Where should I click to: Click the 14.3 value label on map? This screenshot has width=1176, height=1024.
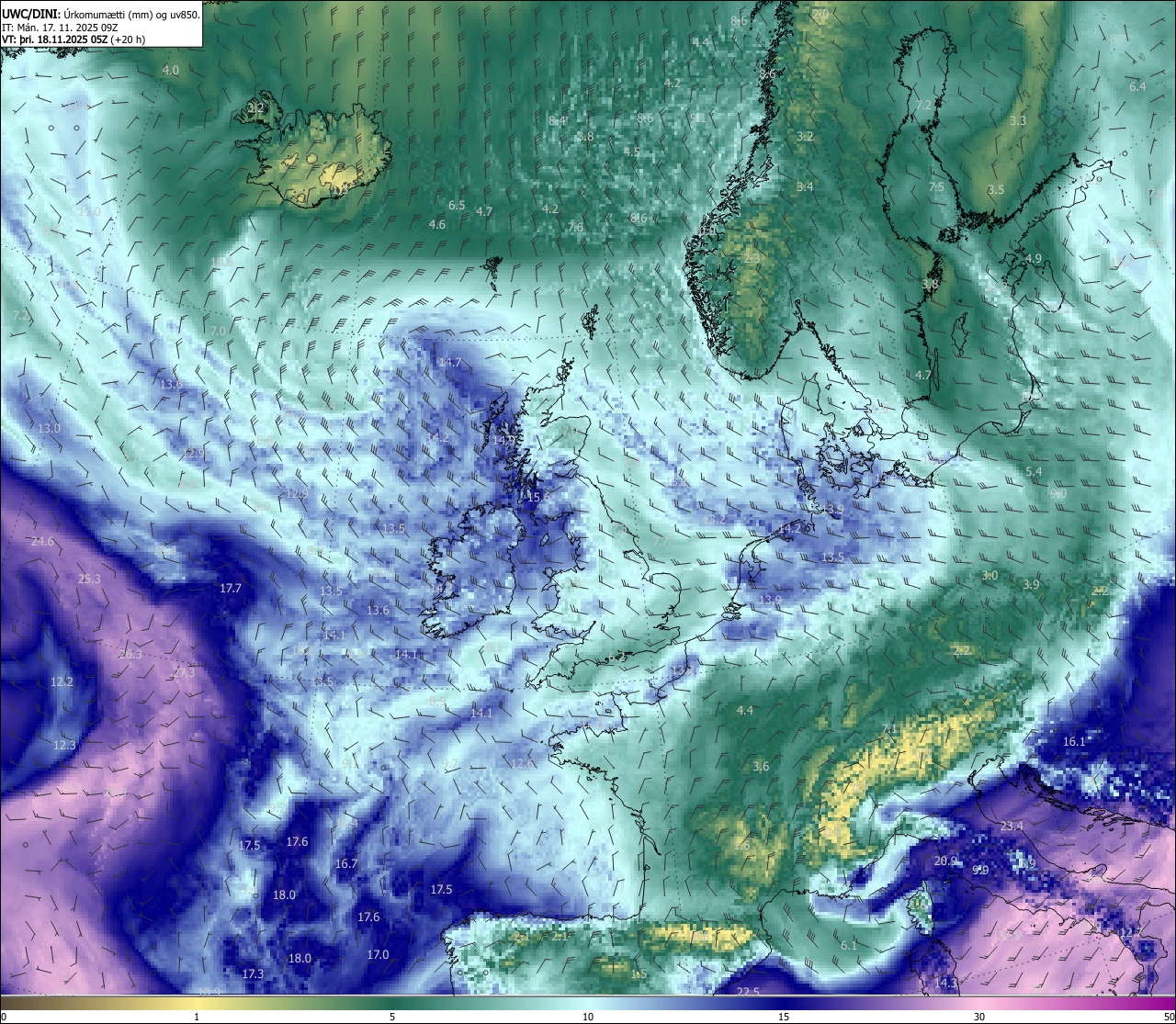tap(945, 983)
